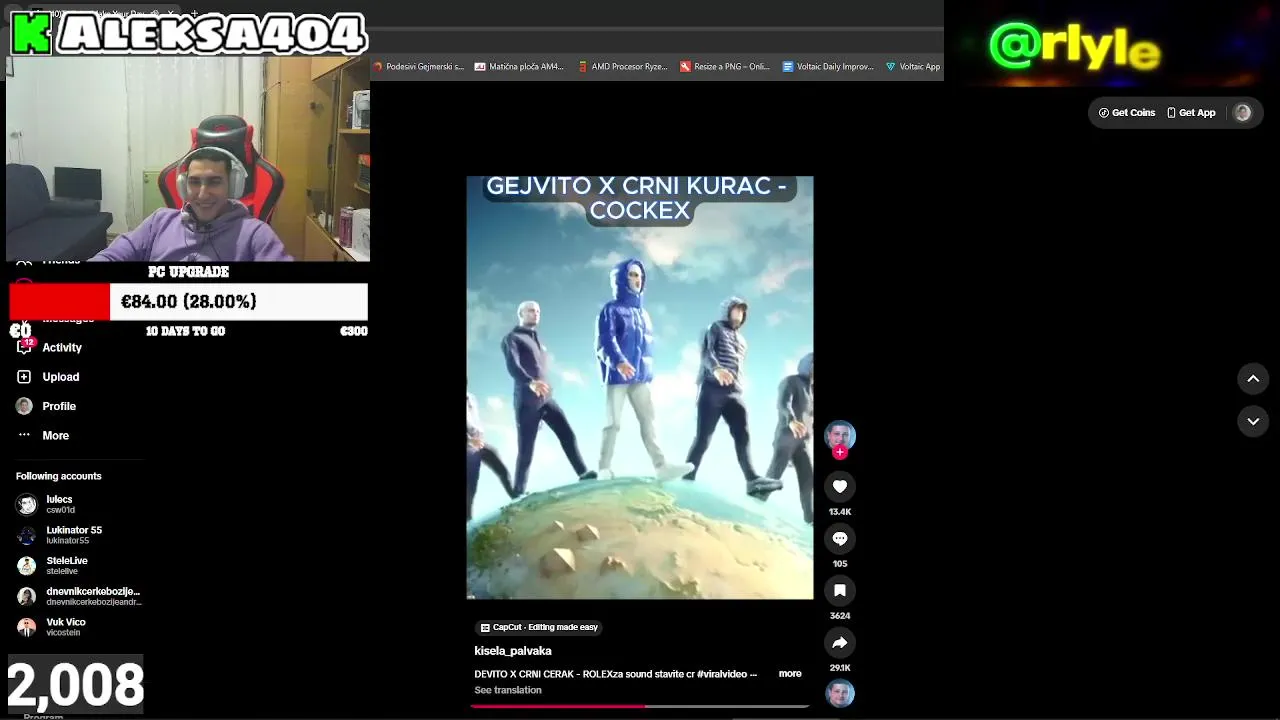The image size is (1280, 720).
Task: Open the AMD Procesor Ryze bookmark
Action: click(x=622, y=67)
